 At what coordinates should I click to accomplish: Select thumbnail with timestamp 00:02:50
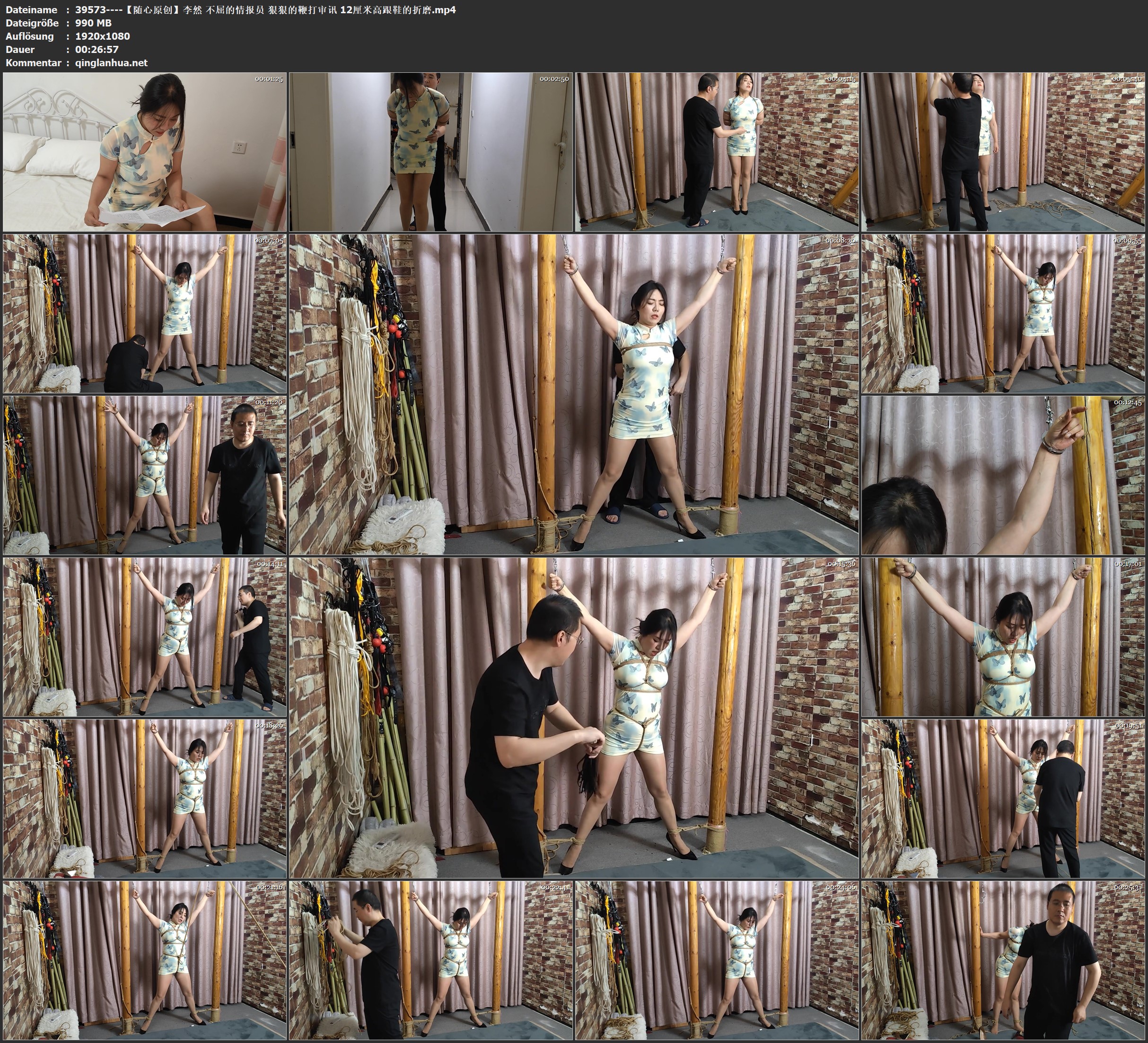pos(431,151)
